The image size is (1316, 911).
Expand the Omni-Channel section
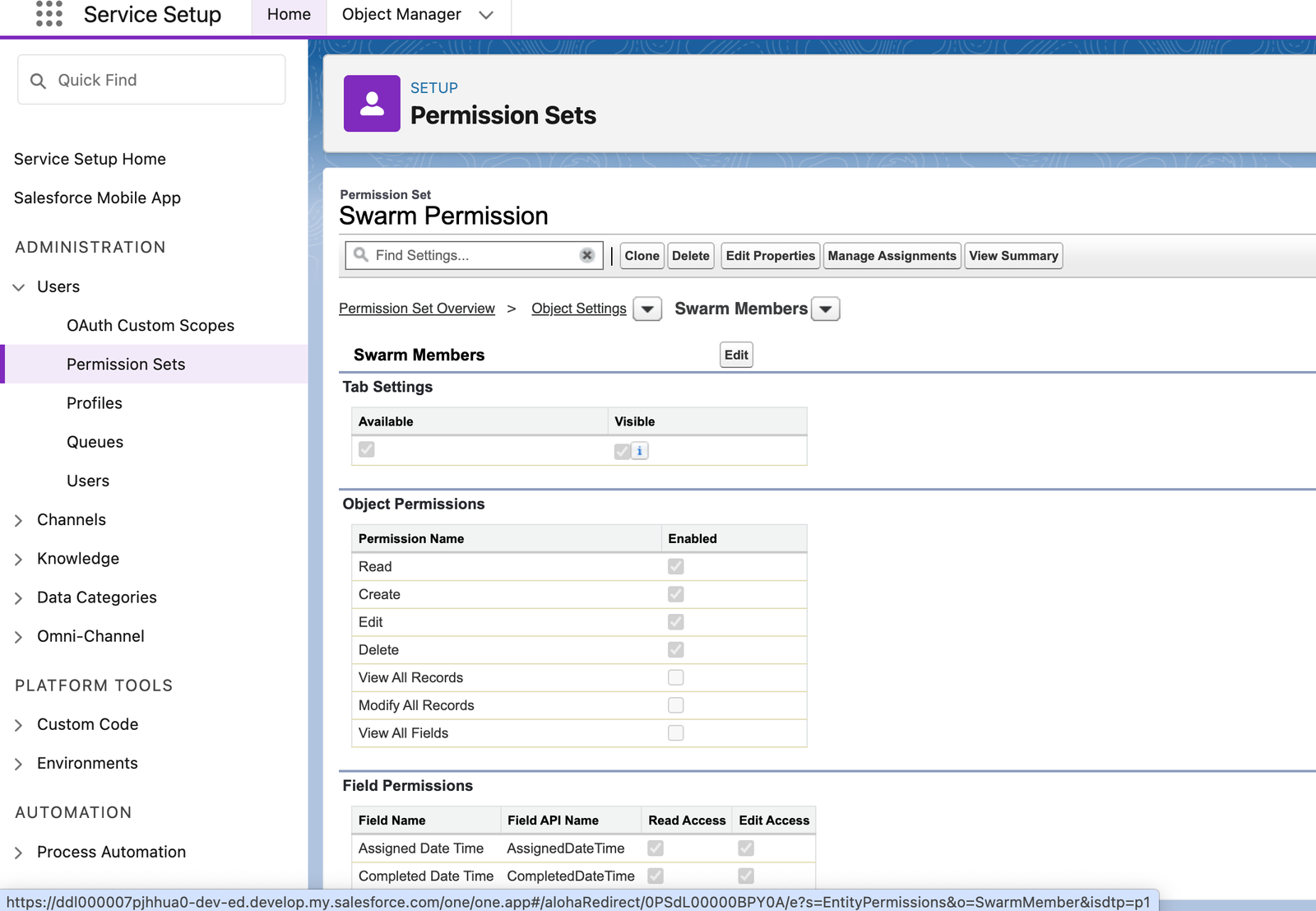tap(18, 637)
